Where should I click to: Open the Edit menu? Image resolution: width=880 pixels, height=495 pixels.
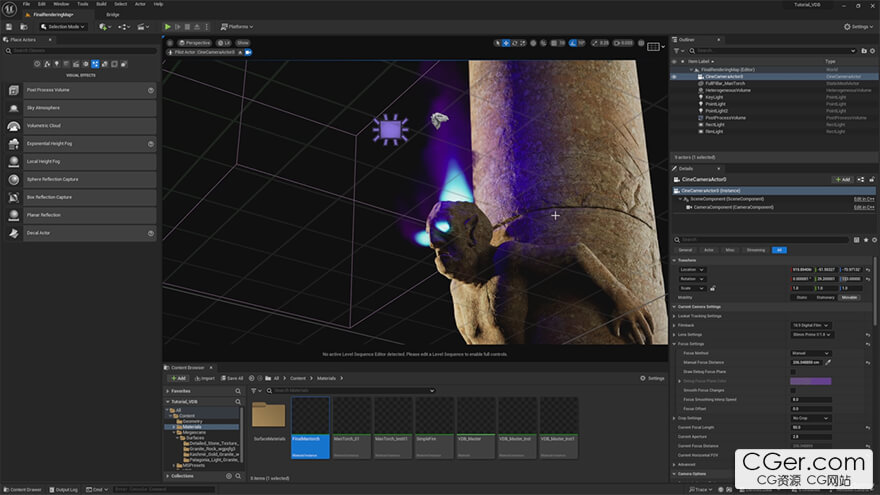pos(42,4)
